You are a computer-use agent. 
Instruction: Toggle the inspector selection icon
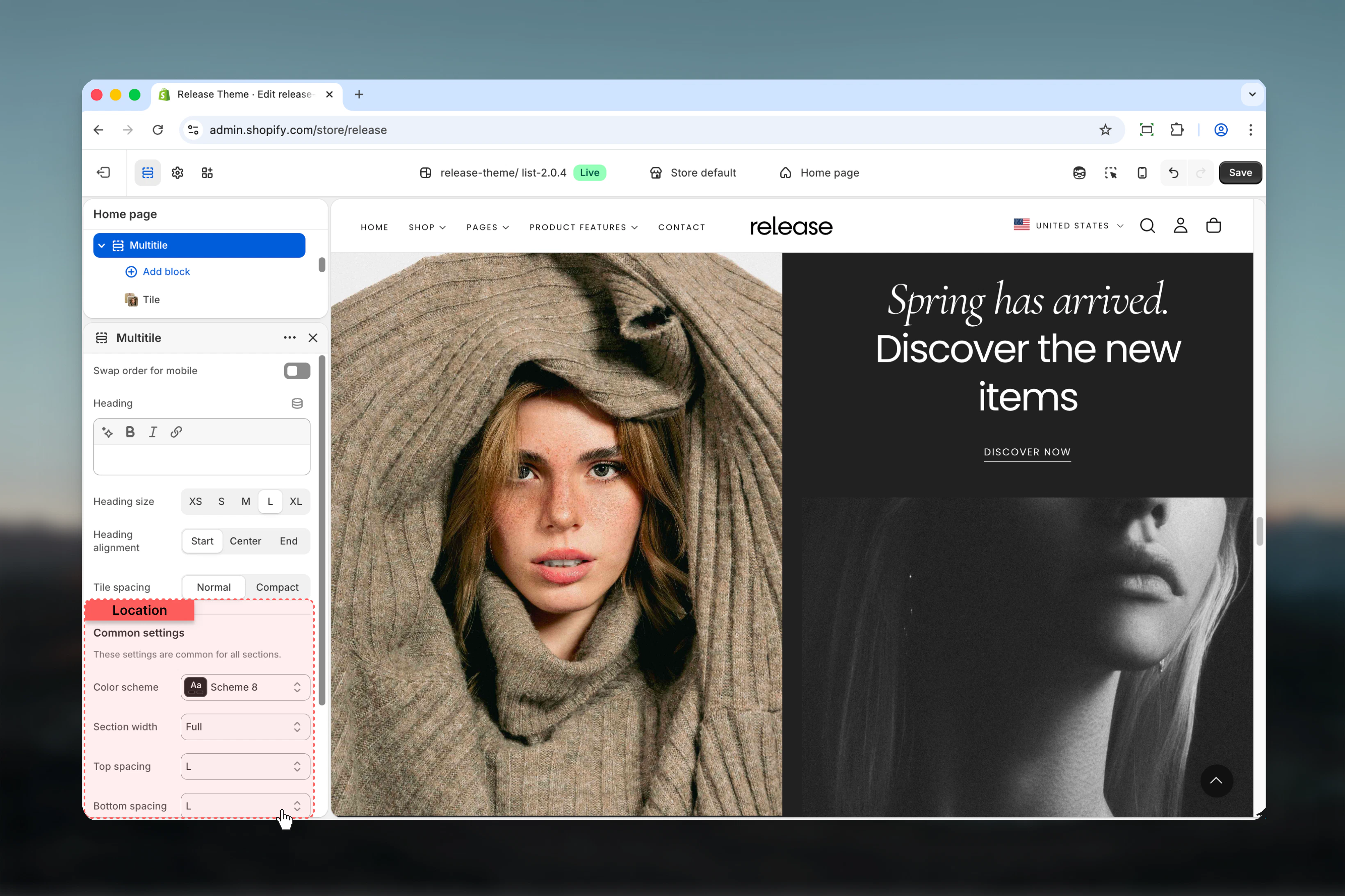1110,173
